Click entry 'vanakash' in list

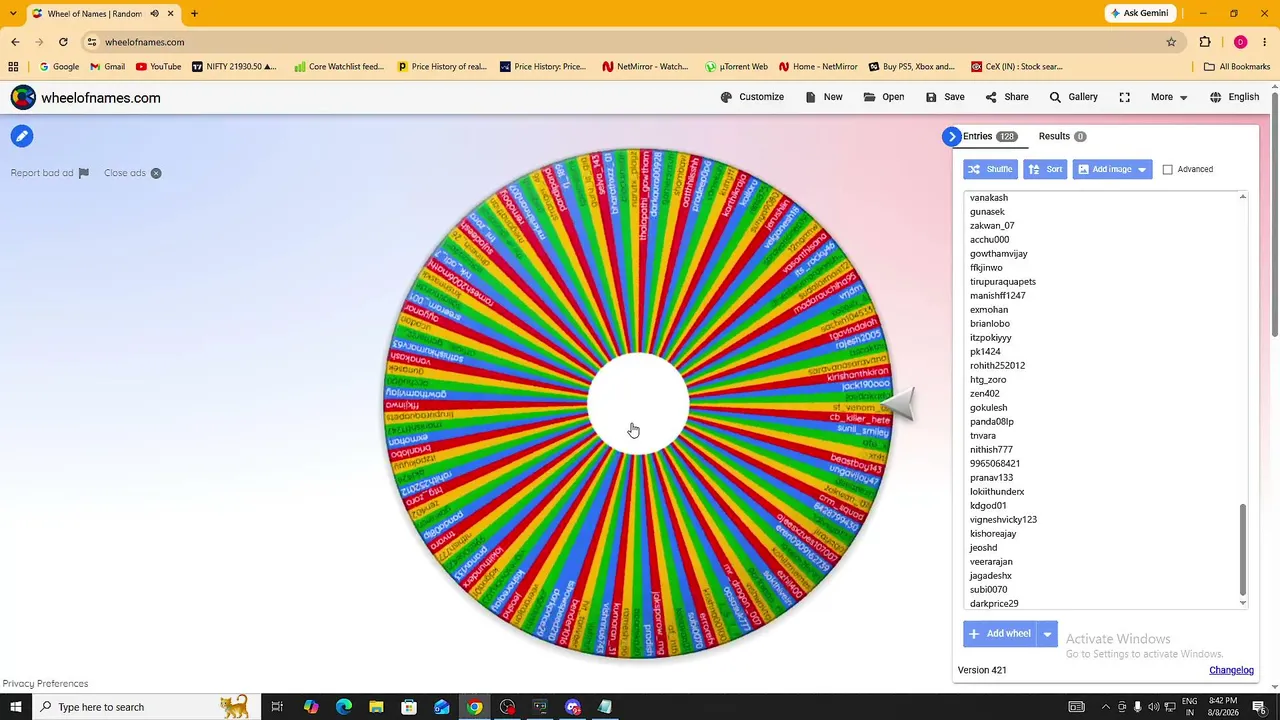coord(989,198)
